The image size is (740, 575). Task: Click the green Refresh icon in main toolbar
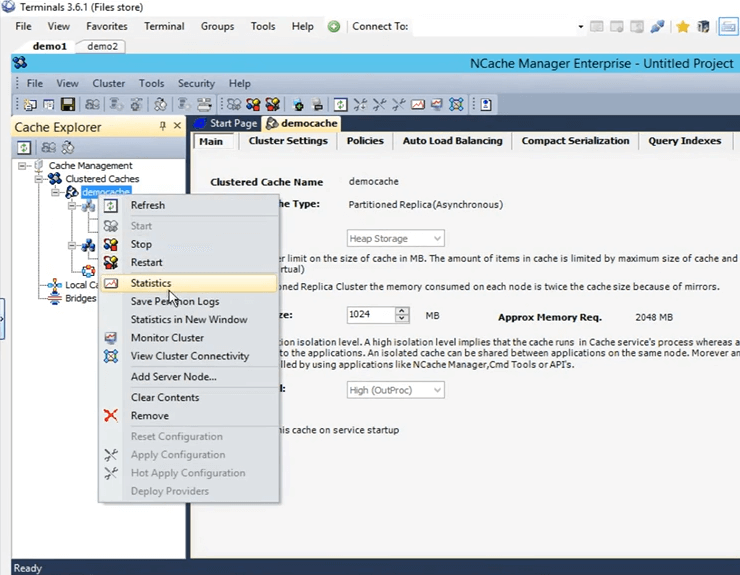pos(340,104)
